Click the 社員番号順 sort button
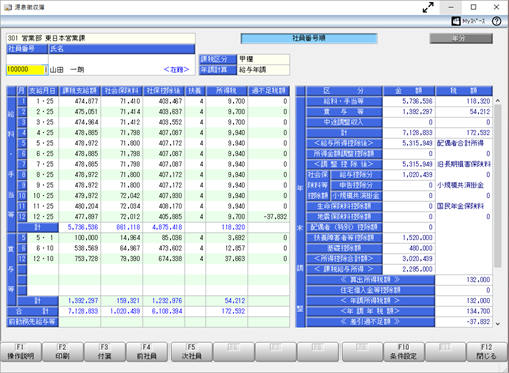Image resolution: width=509 pixels, height=373 pixels. coord(309,38)
